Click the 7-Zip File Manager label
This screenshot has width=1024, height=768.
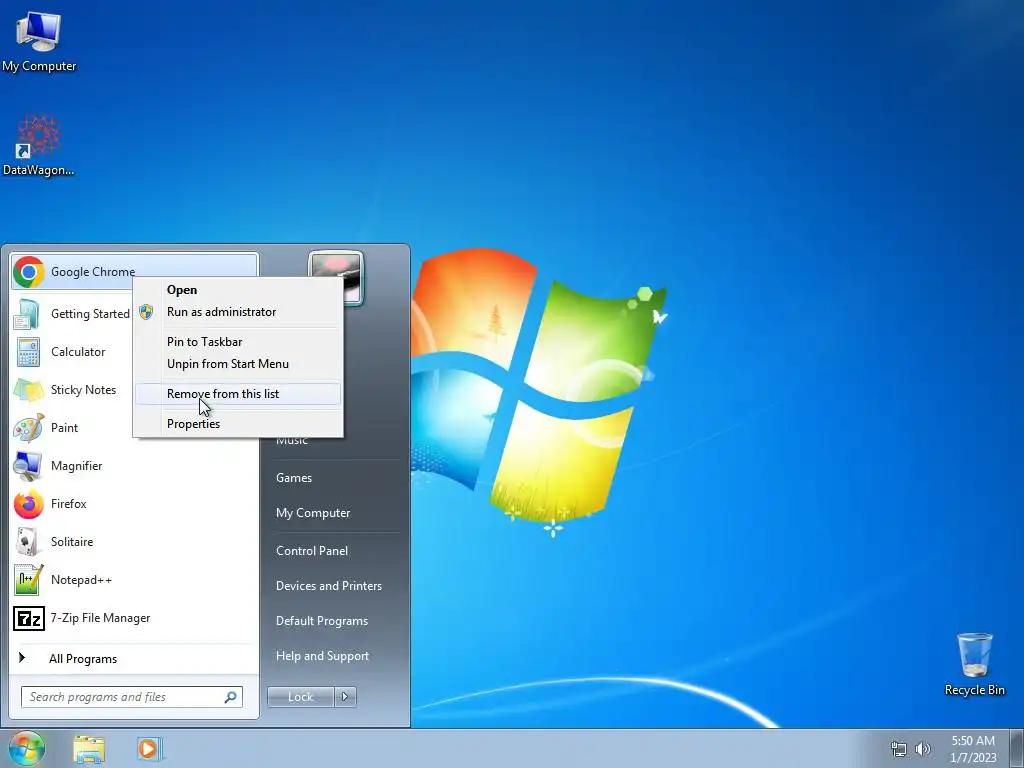point(101,618)
